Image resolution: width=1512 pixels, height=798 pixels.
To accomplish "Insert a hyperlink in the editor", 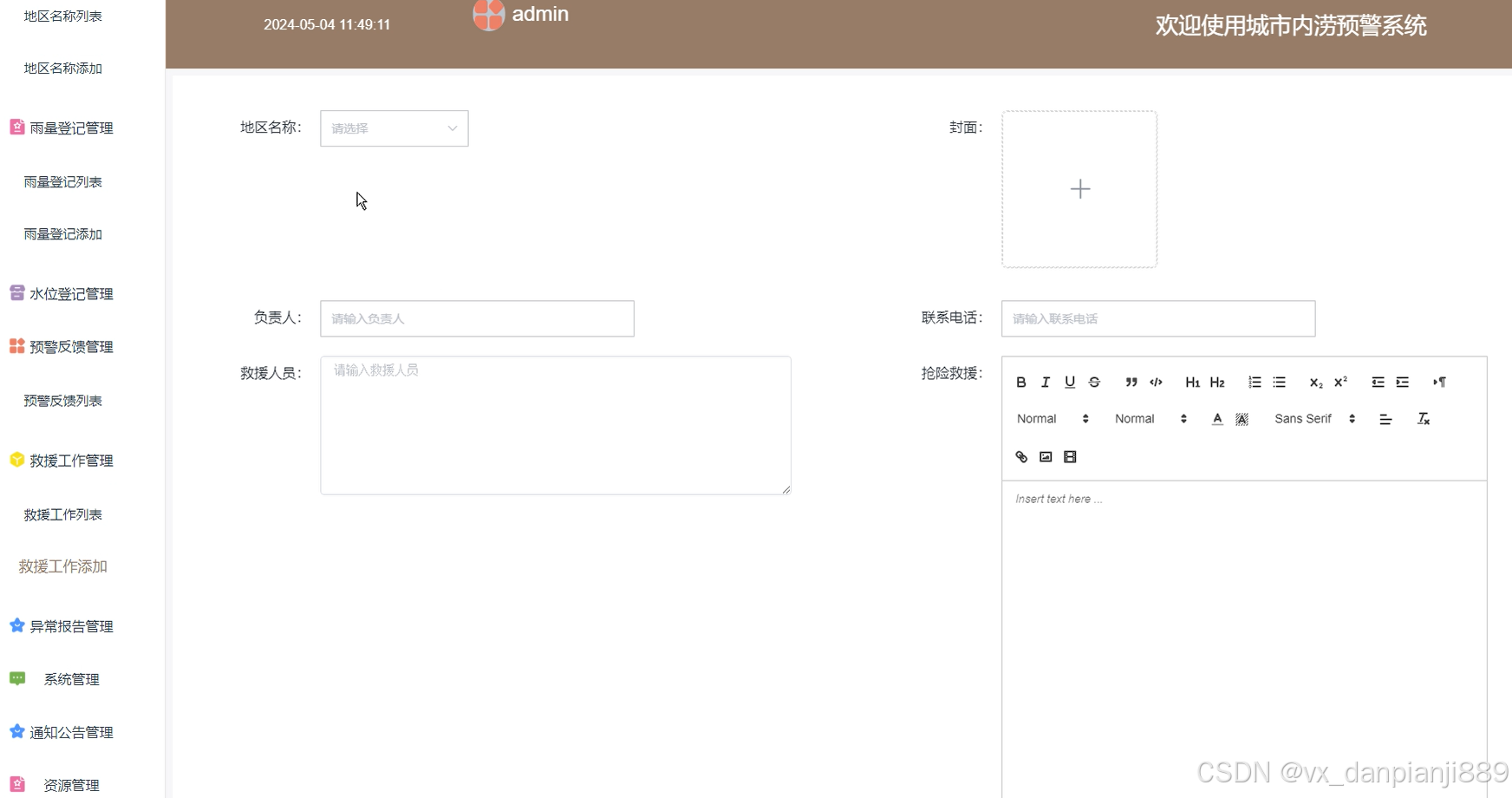I will pyautogui.click(x=1021, y=457).
